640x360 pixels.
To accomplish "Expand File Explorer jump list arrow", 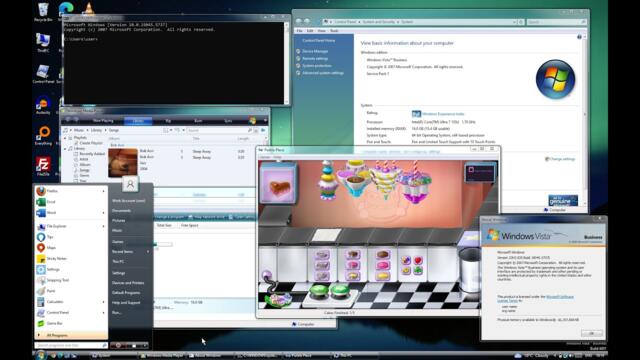I will (103, 226).
